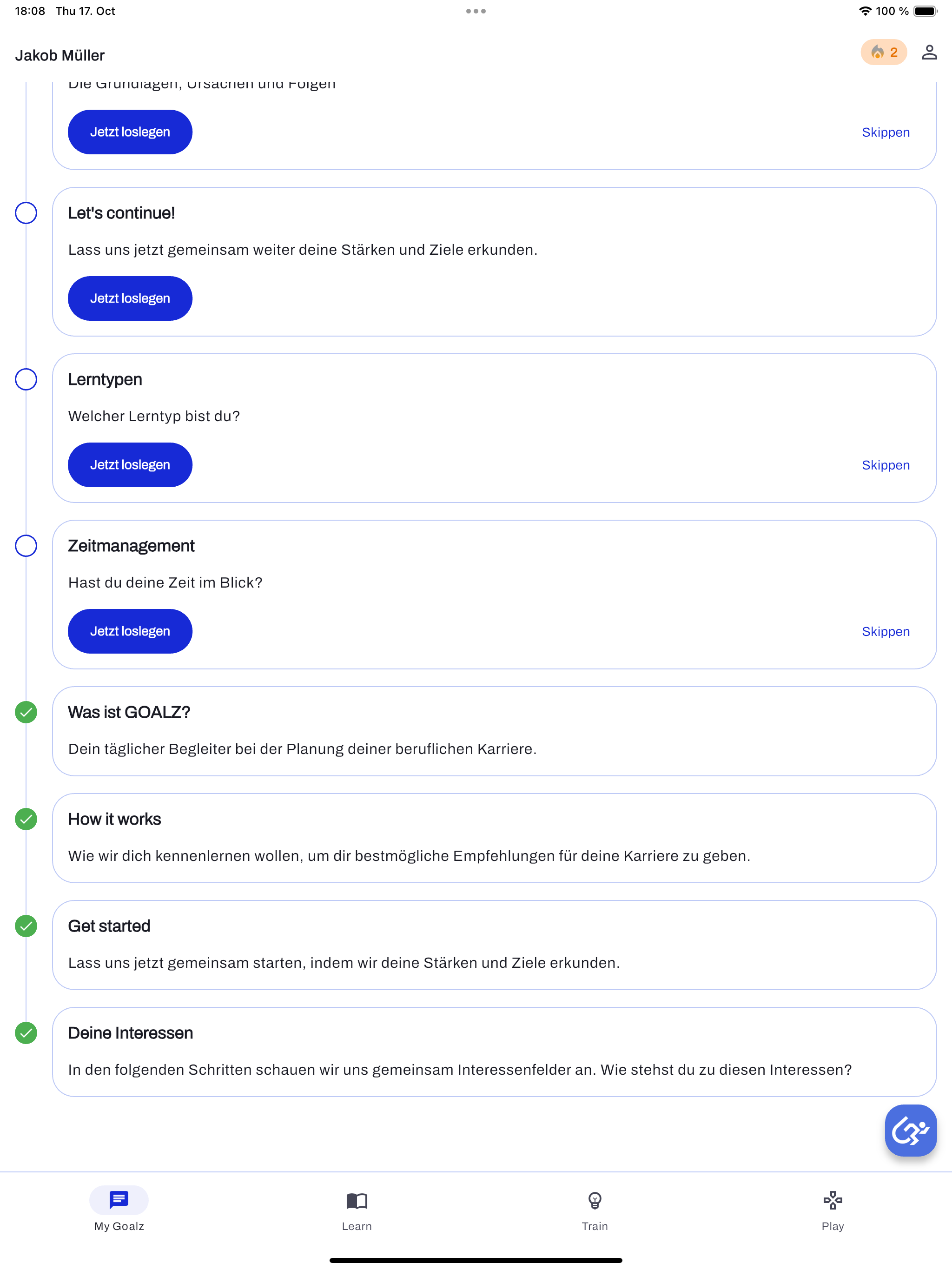Open the Play gamepad icon

pyautogui.click(x=832, y=1201)
